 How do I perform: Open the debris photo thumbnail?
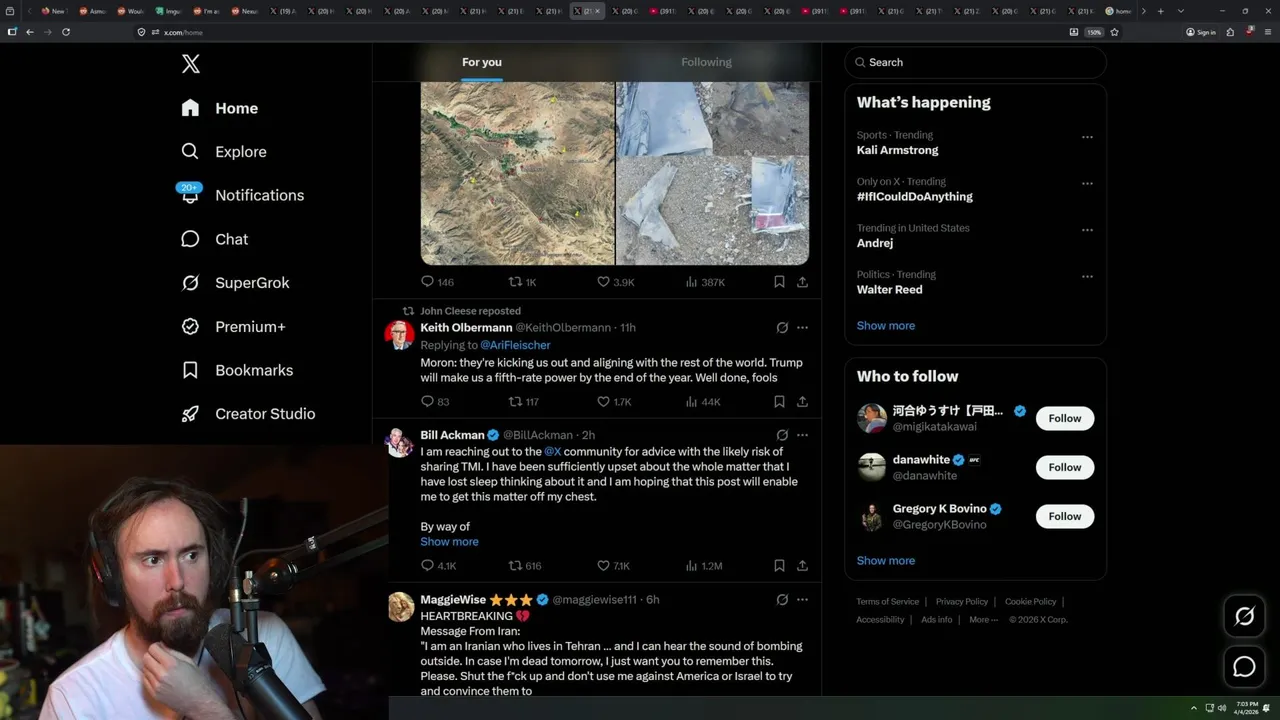[712, 173]
